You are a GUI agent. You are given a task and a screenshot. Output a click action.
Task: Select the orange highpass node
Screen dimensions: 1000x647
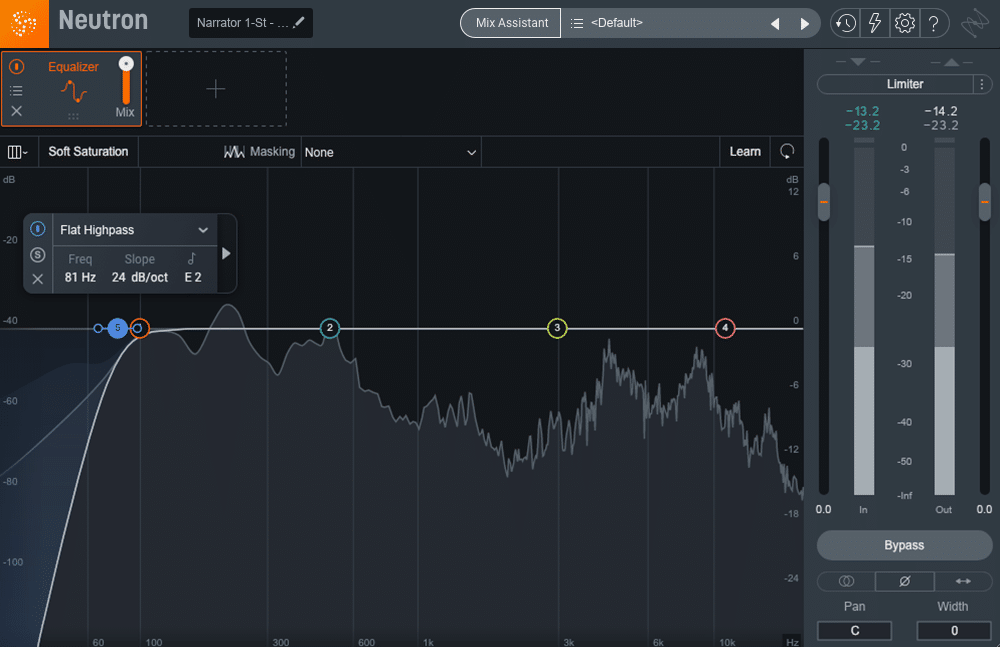[x=138, y=329]
